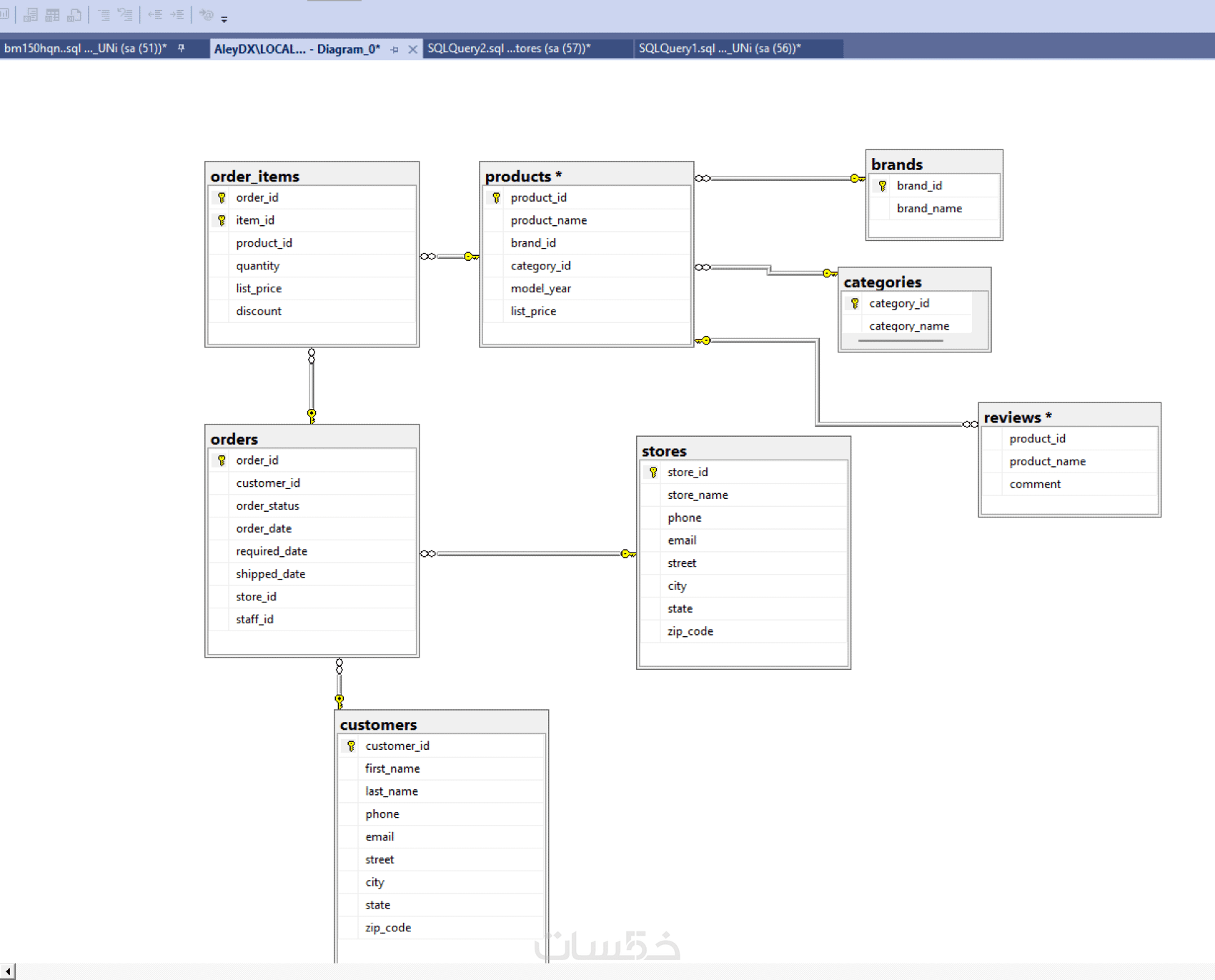Viewport: 1215px width, 980px height.
Task: Click the key icon beside category_id in categories
Action: click(x=855, y=303)
